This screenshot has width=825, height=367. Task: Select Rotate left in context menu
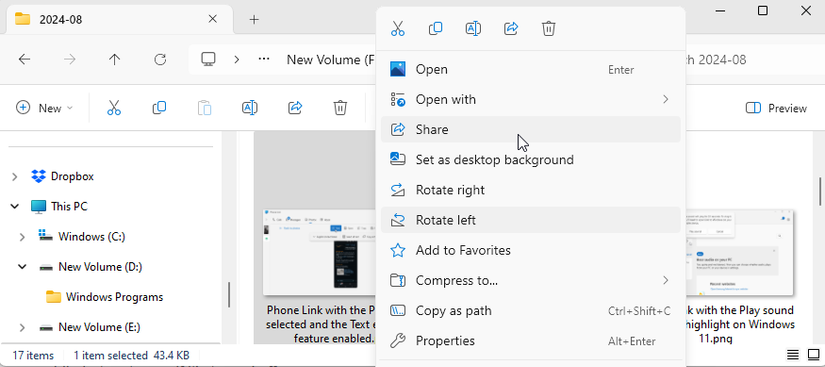531,220
